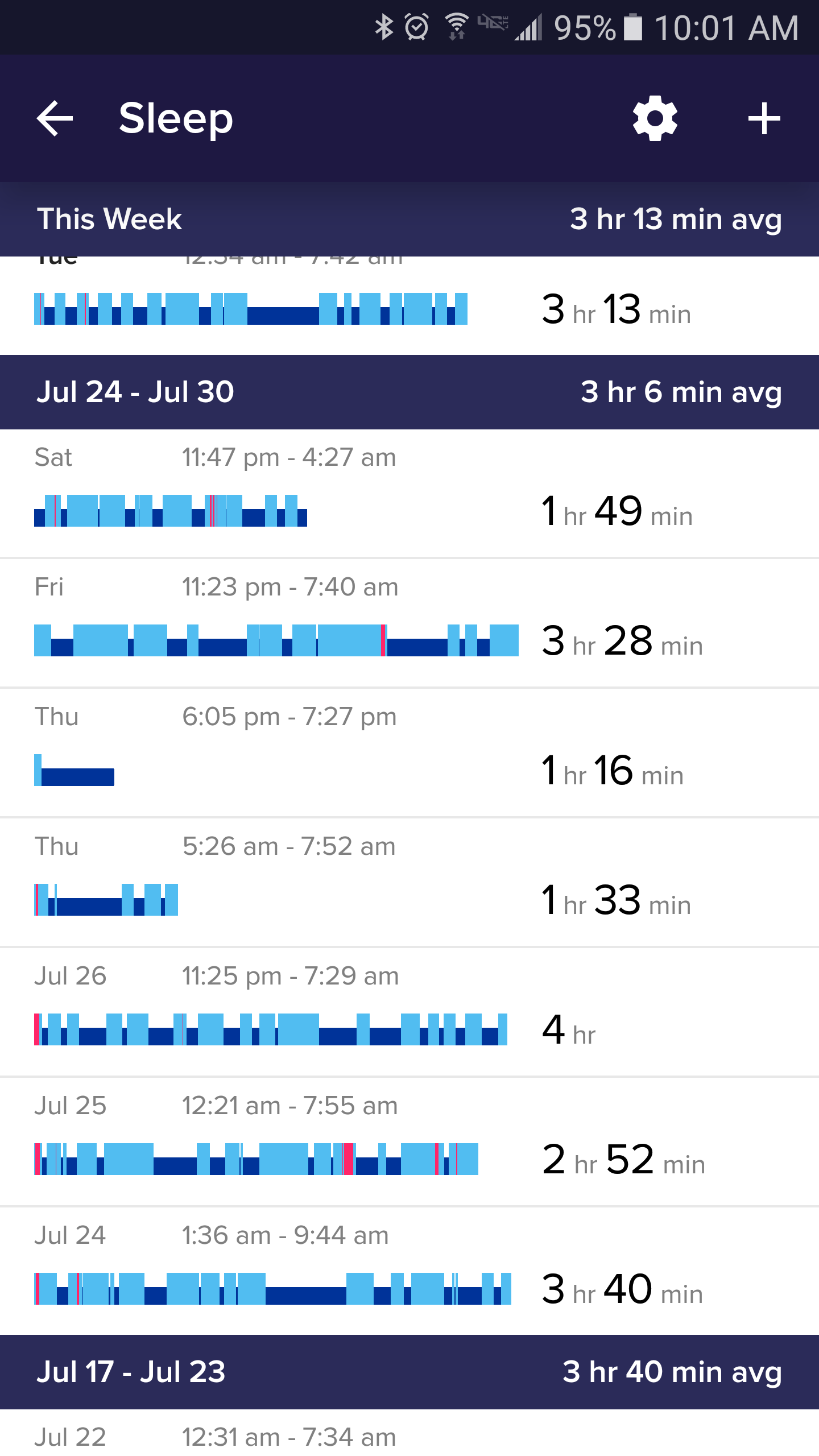819x1456 pixels.
Task: Tap the cellular signal strength icon
Action: coord(529,27)
